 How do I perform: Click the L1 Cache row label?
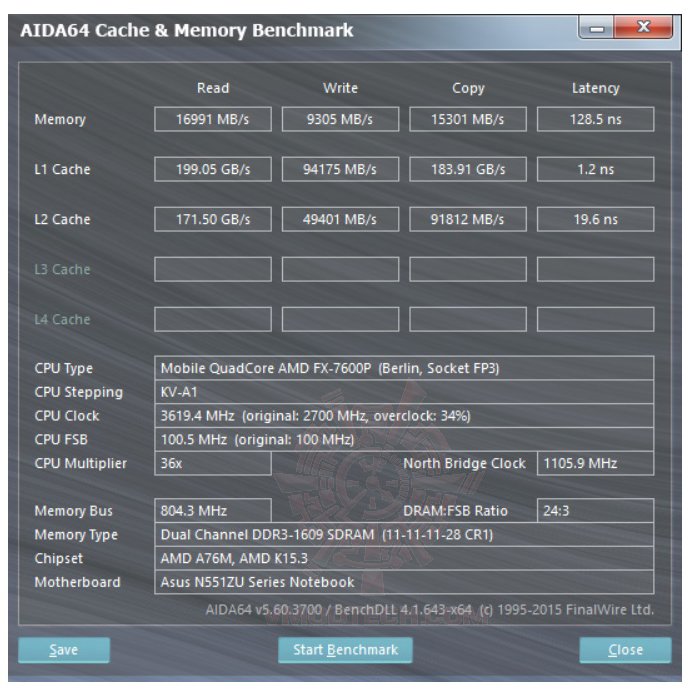62,169
